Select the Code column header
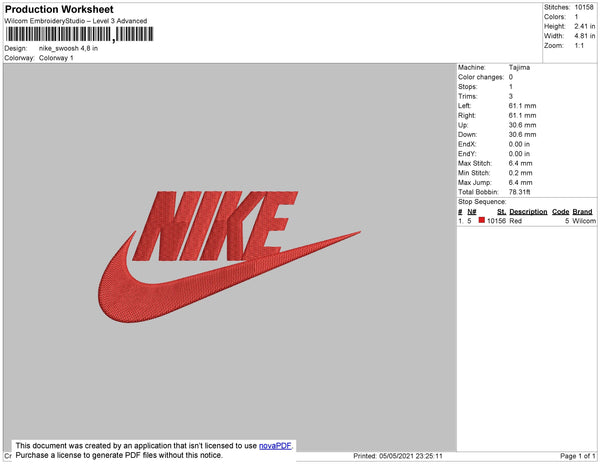Screen dimensions: 600x464 click(x=560, y=212)
